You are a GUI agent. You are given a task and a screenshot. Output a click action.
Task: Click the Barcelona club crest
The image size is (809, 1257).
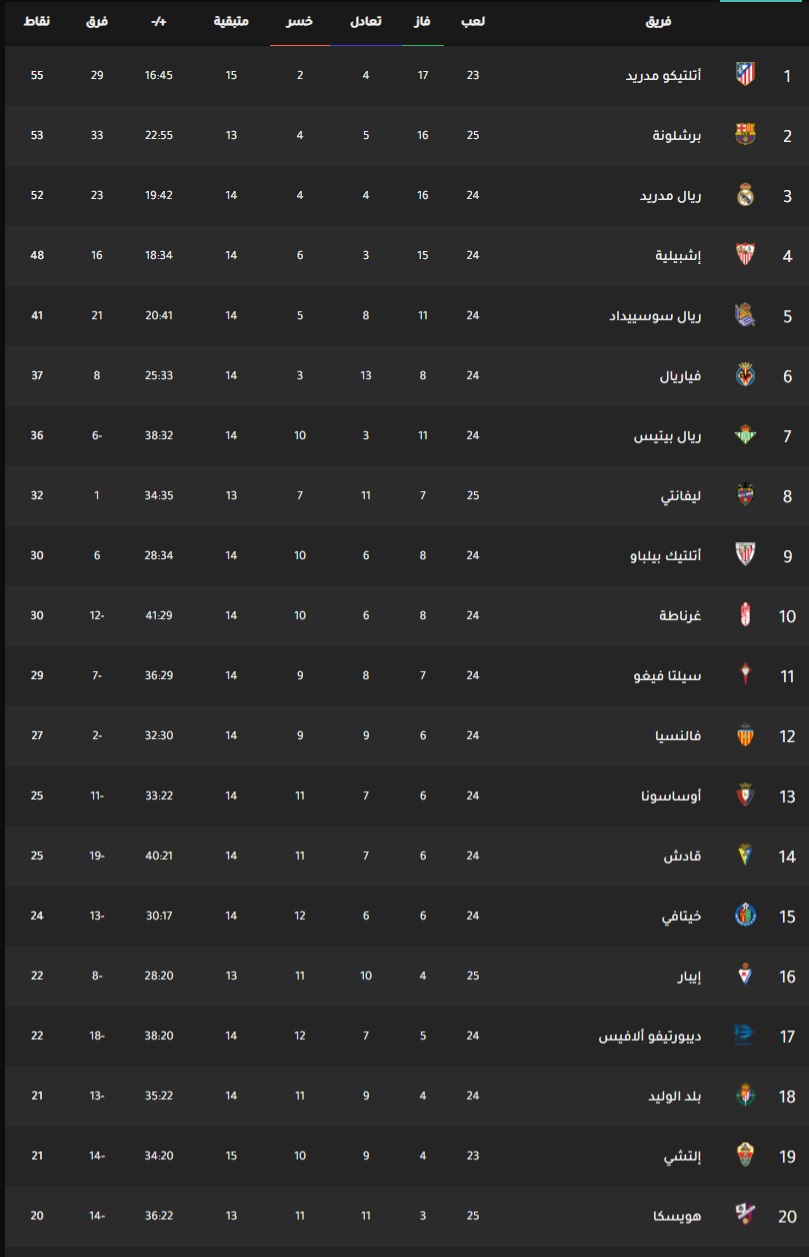(745, 135)
